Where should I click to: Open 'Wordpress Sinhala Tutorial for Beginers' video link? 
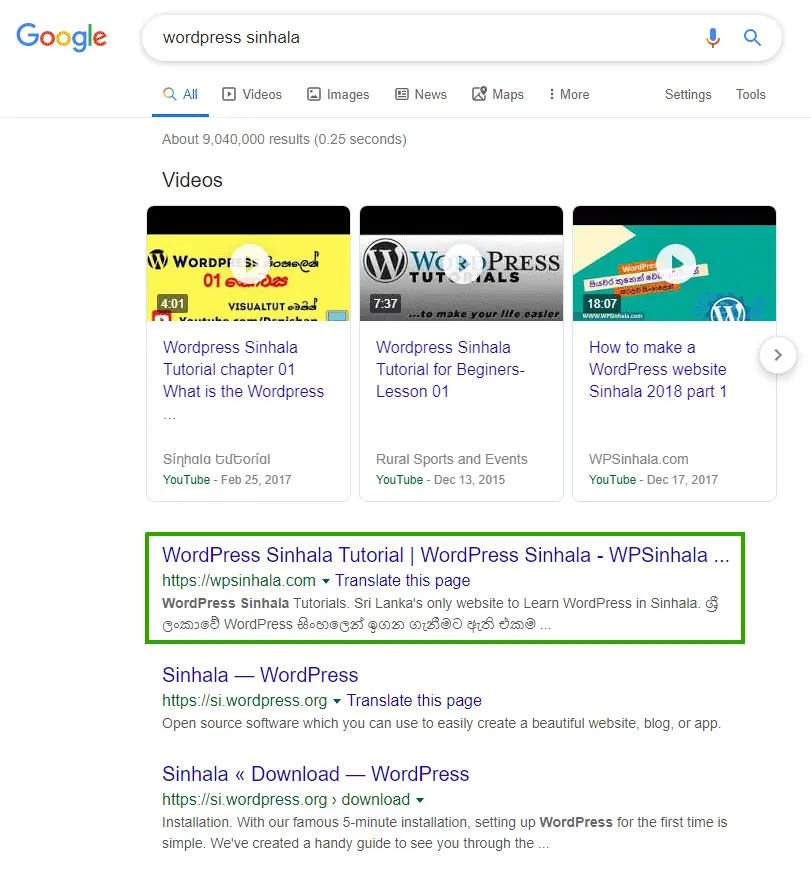(450, 369)
